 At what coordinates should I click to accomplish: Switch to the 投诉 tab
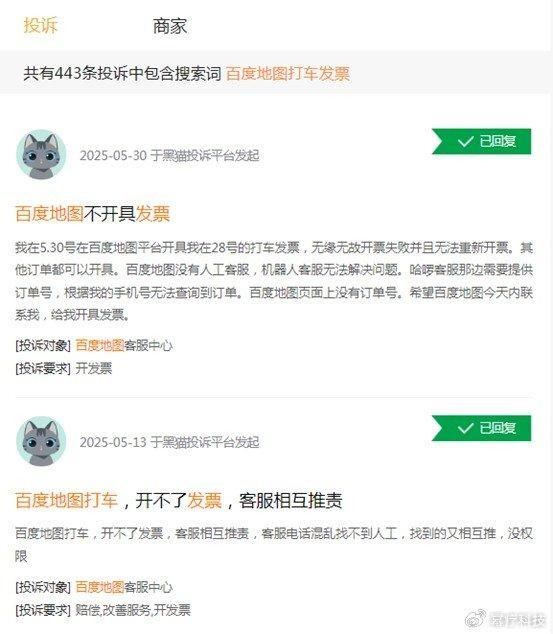(41, 25)
